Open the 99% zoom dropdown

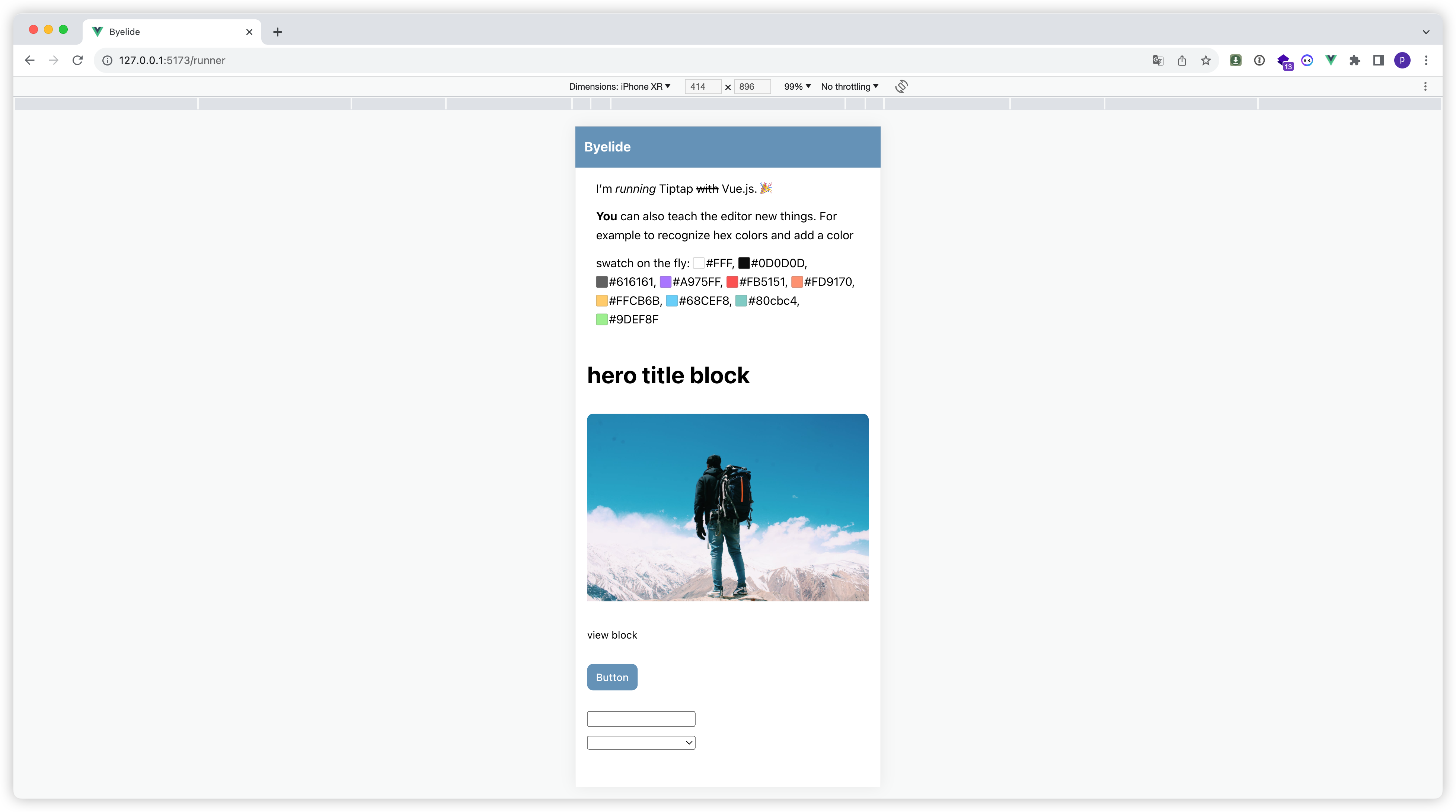pos(797,86)
